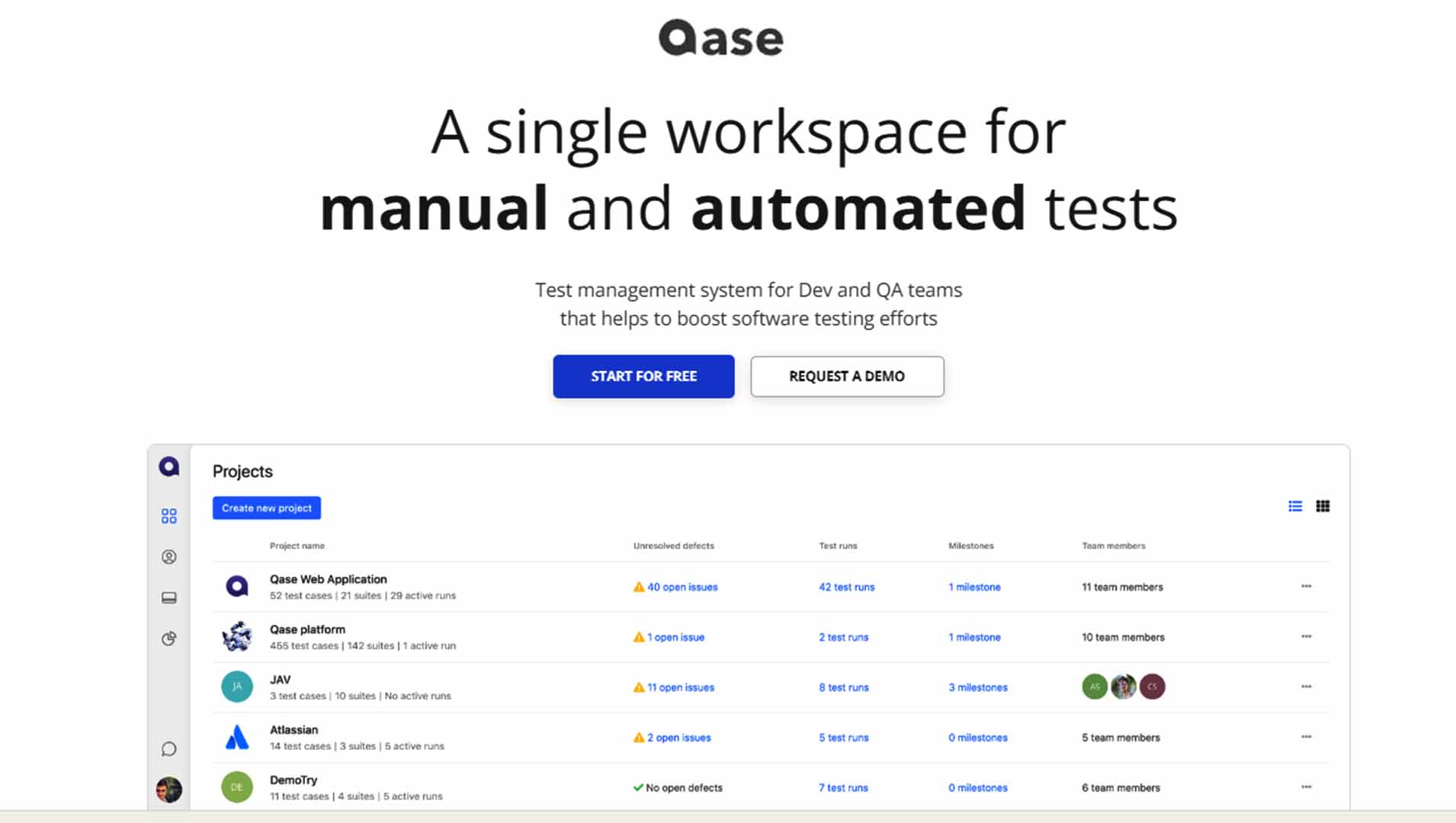The image size is (1456, 823).
Task: Select the projects grid icon in the sidebar
Action: tap(169, 516)
